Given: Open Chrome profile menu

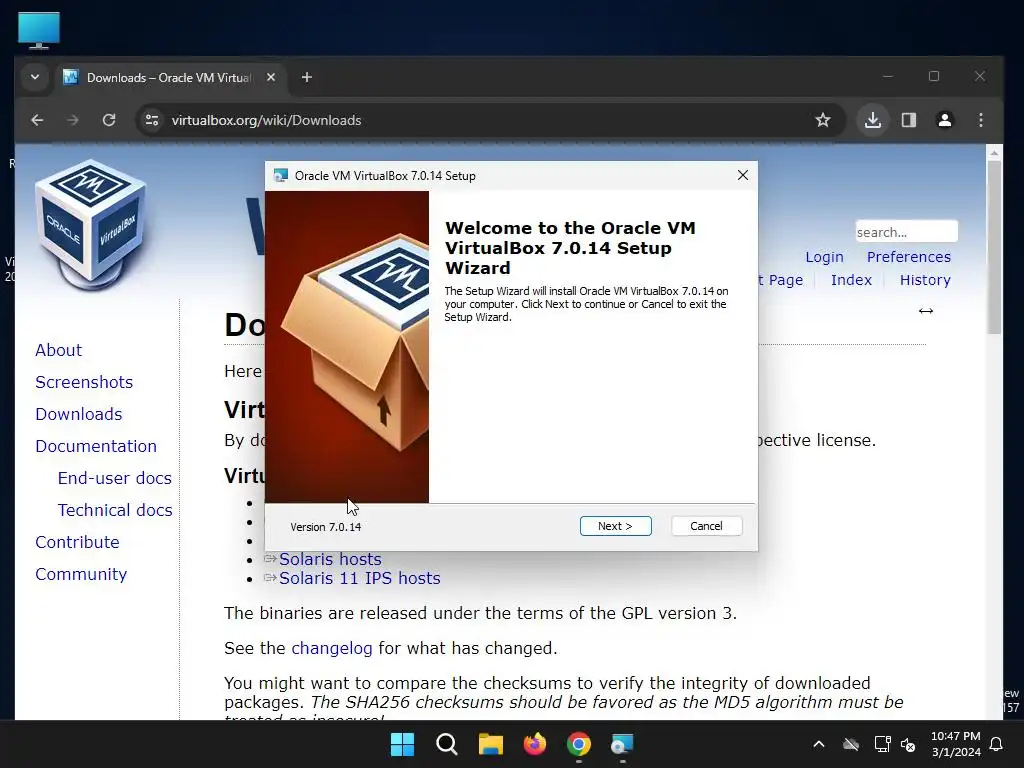Looking at the screenshot, I should (x=944, y=120).
